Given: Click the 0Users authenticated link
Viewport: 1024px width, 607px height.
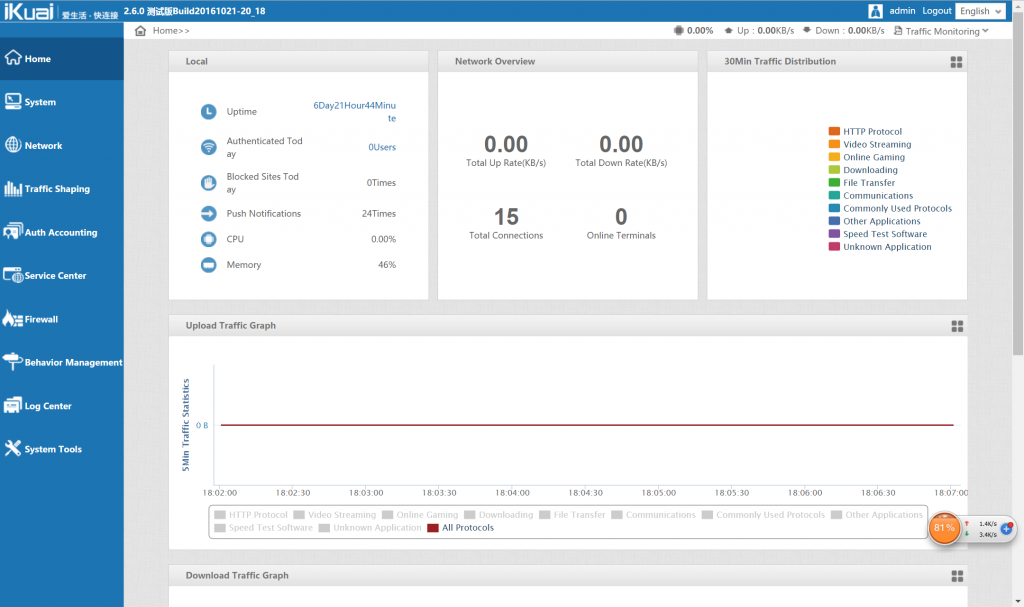Looking at the screenshot, I should (382, 147).
